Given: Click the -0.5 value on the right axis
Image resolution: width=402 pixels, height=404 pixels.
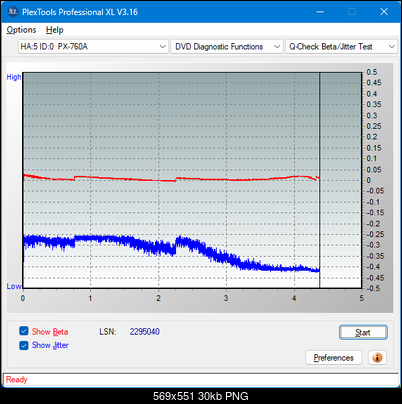Looking at the screenshot, I should [373, 288].
